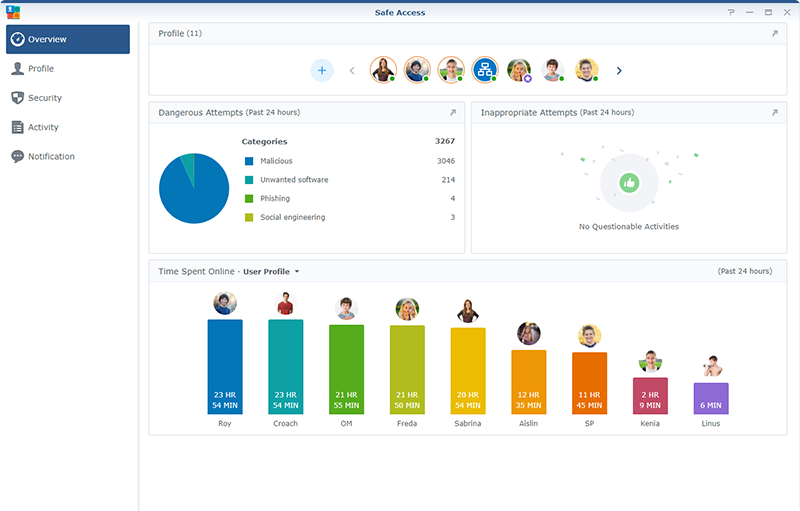Image resolution: width=800 pixels, height=511 pixels.
Task: Click the Activity list icon
Action: click(17, 127)
